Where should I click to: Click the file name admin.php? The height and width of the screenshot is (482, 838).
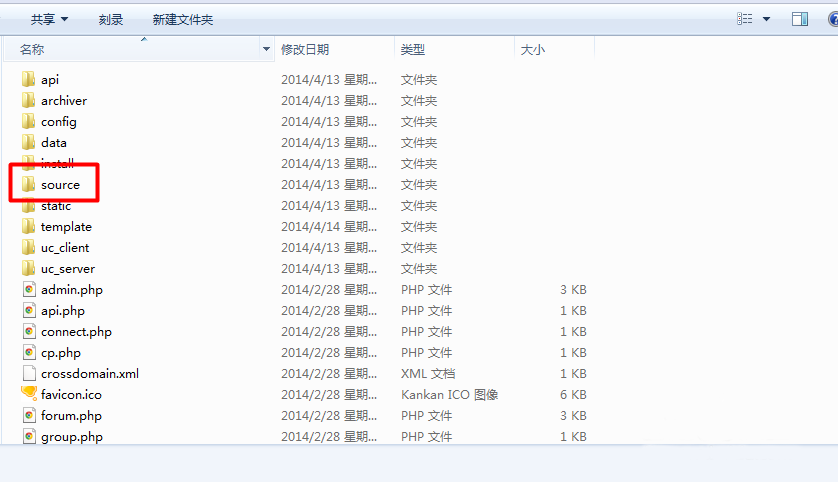coord(72,290)
